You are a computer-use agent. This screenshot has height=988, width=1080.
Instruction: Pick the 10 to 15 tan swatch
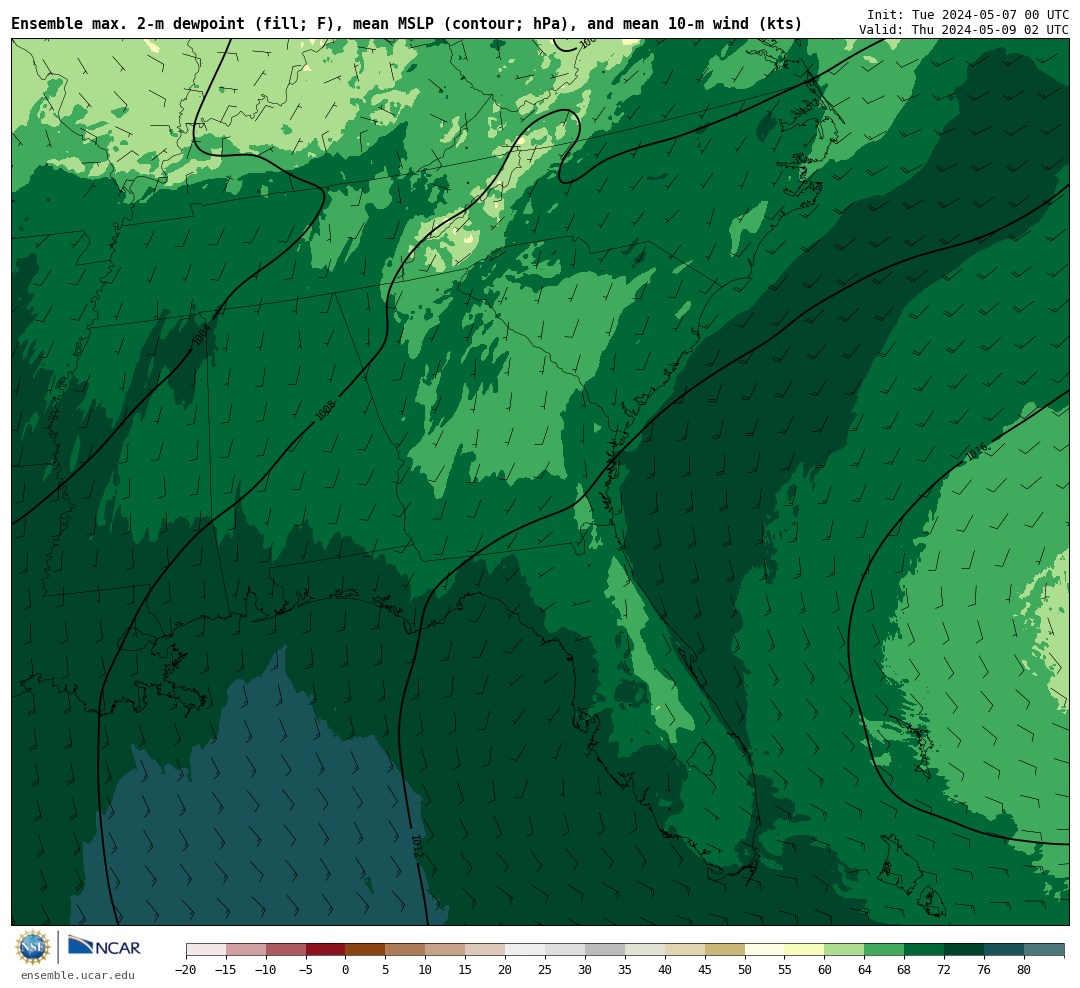446,949
